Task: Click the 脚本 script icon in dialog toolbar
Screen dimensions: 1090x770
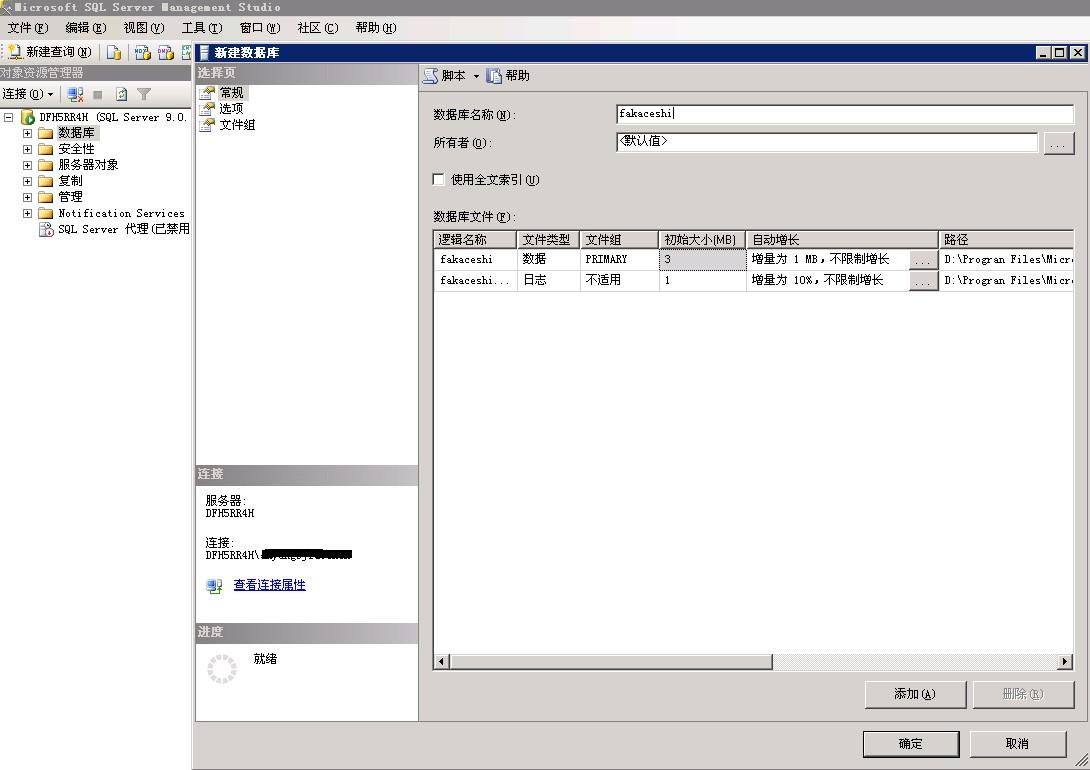Action: (430, 76)
